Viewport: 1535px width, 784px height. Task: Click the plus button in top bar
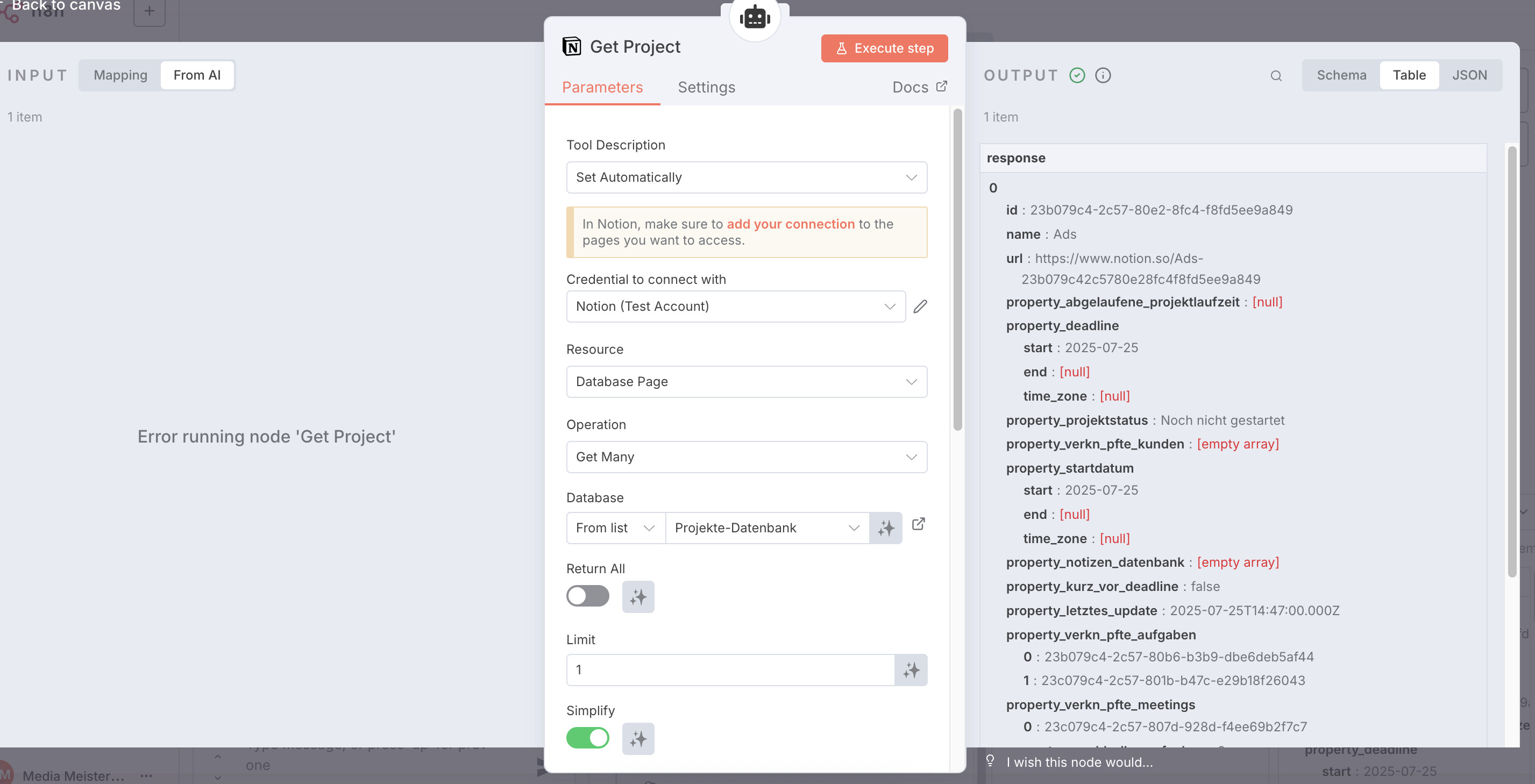coord(150,11)
